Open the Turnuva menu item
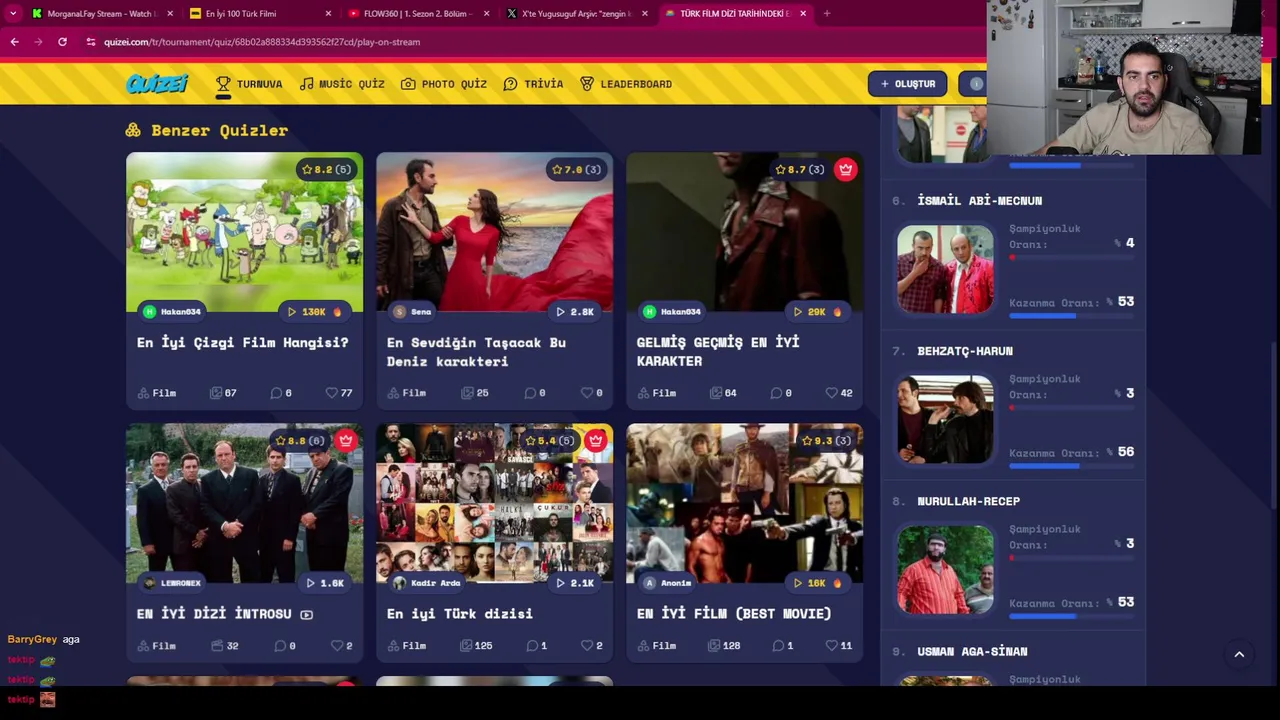The width and height of the screenshot is (1280, 720). (x=249, y=84)
